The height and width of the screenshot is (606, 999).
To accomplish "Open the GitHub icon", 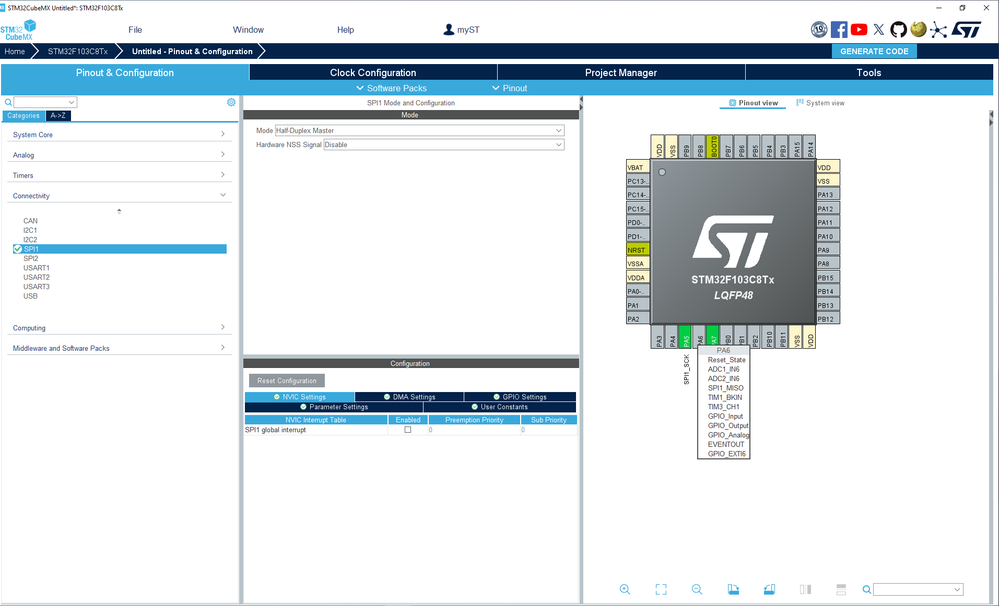I will tap(898, 29).
